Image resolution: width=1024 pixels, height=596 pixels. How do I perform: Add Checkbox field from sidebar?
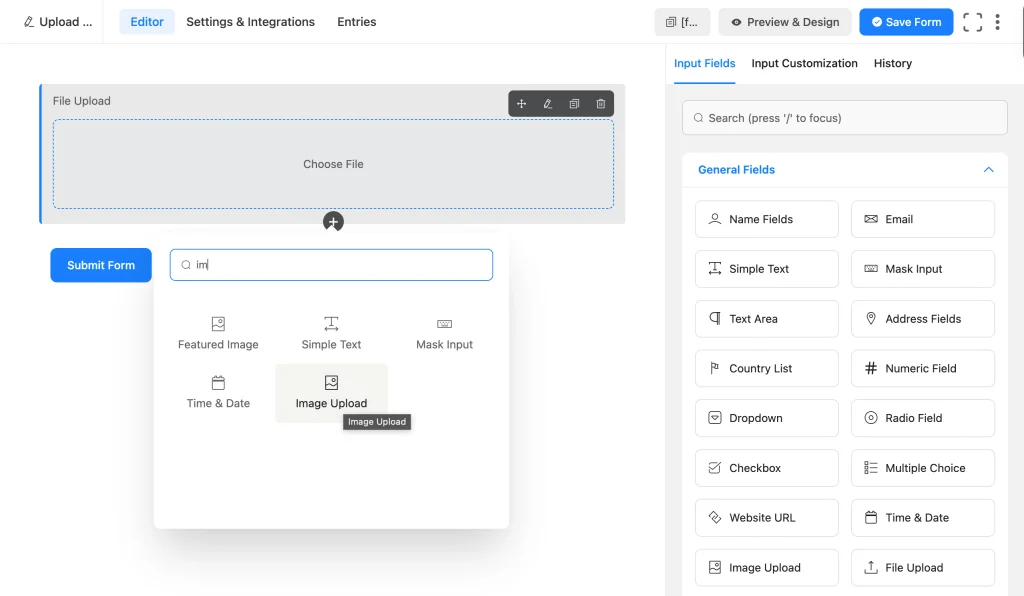coord(767,468)
